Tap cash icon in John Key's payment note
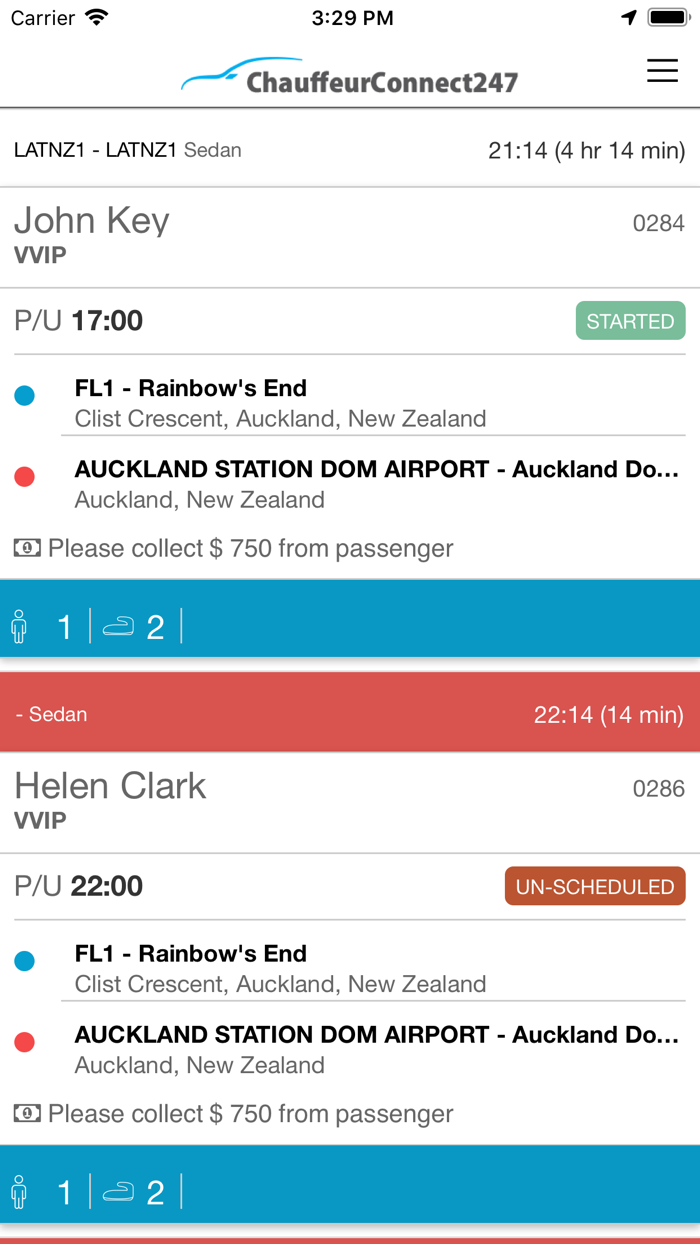700x1244 pixels. pyautogui.click(x=27, y=548)
